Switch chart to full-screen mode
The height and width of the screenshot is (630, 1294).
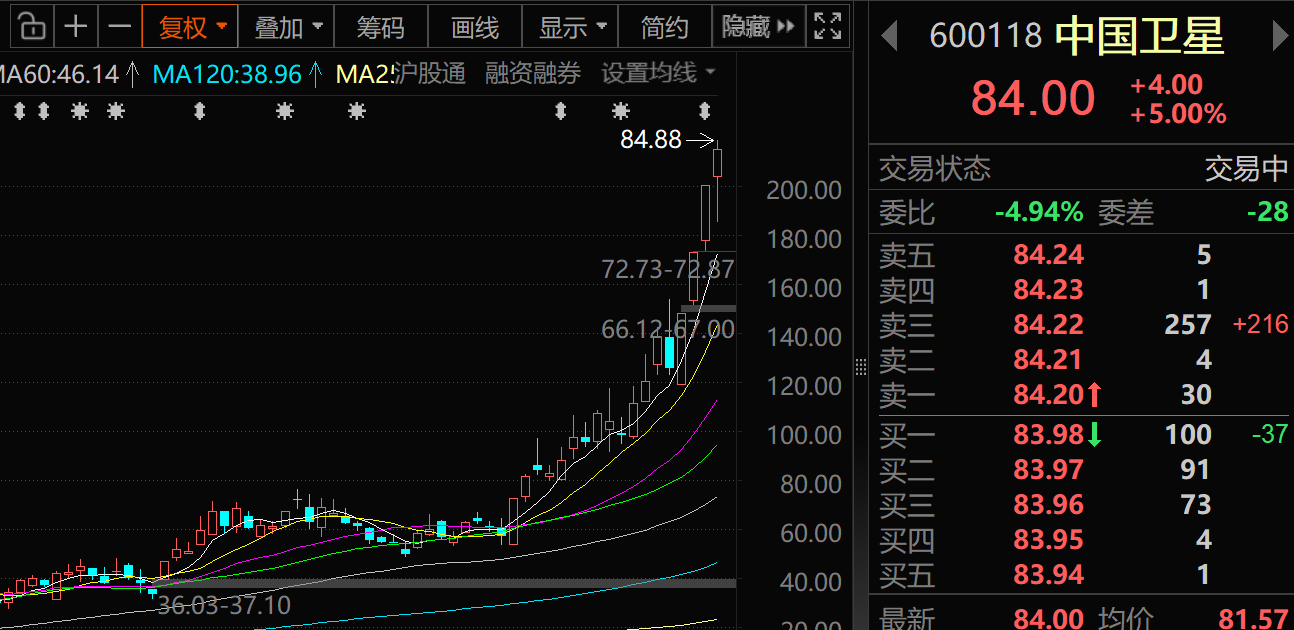pos(827,26)
